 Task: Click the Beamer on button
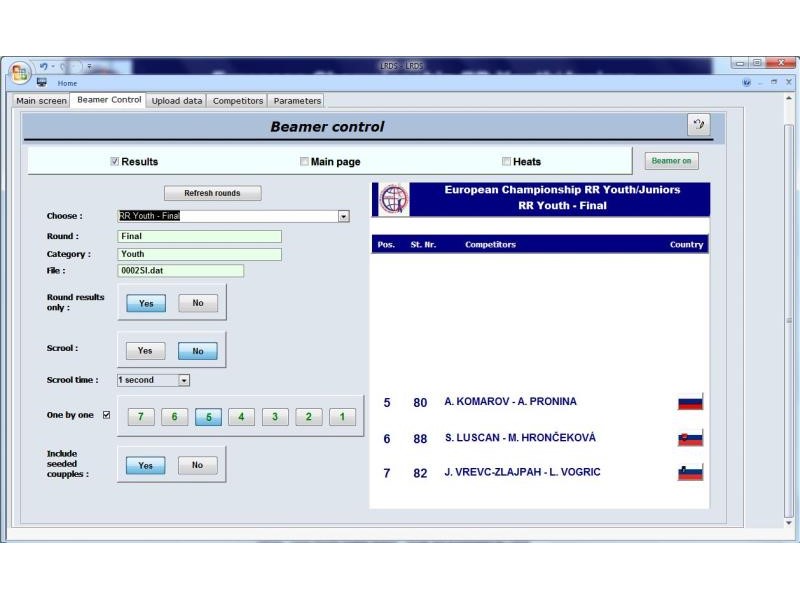(671, 161)
